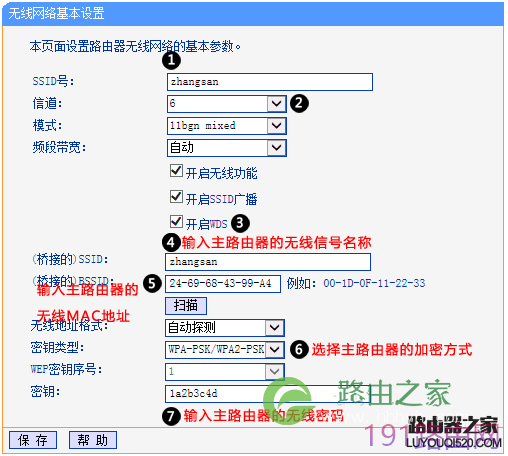508x456 pixels.
Task: Click the 本页面设置路由器无线网络的基本参数 description text
Action: (135, 46)
